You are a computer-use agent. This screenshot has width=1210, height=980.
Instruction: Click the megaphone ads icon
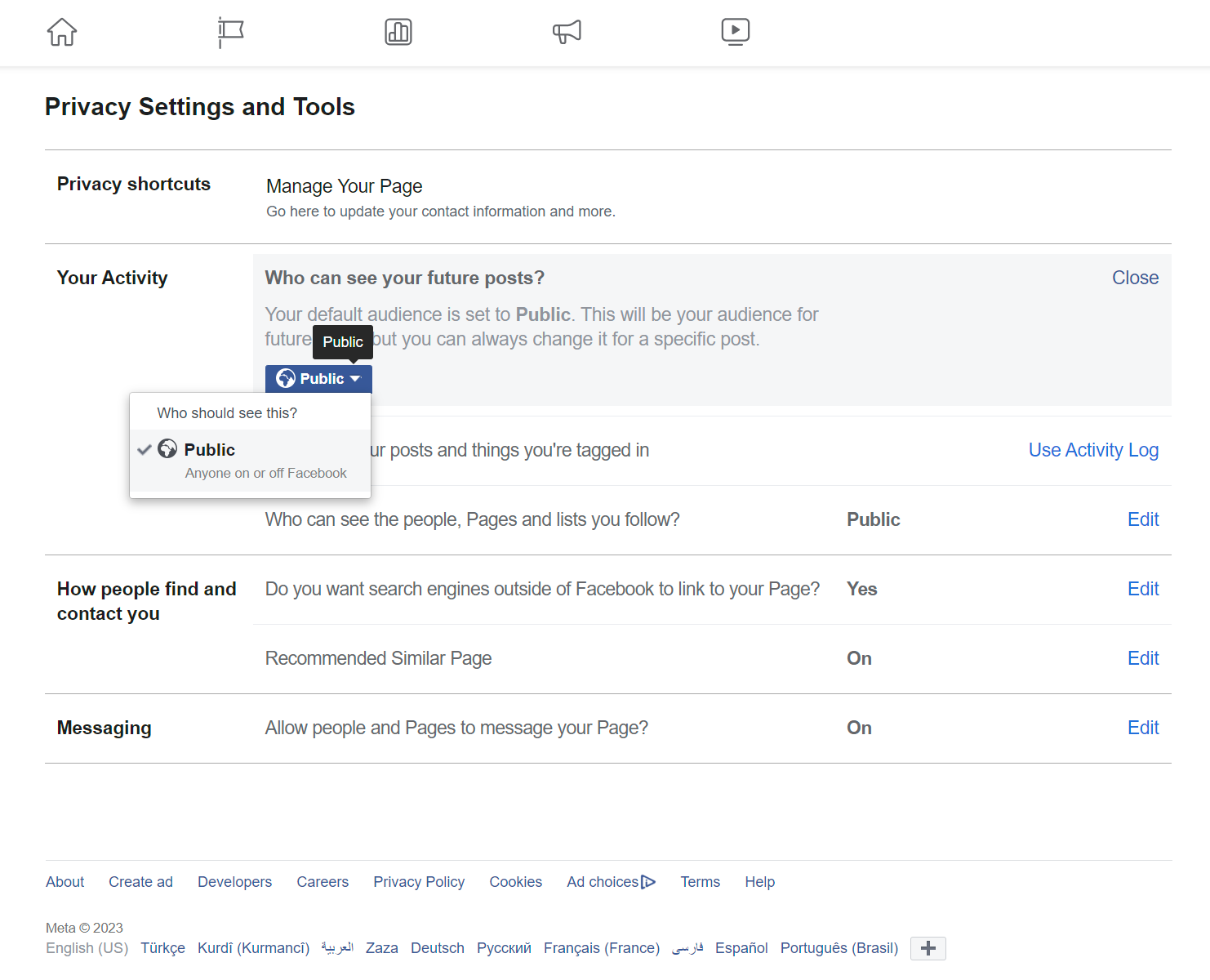point(567,33)
